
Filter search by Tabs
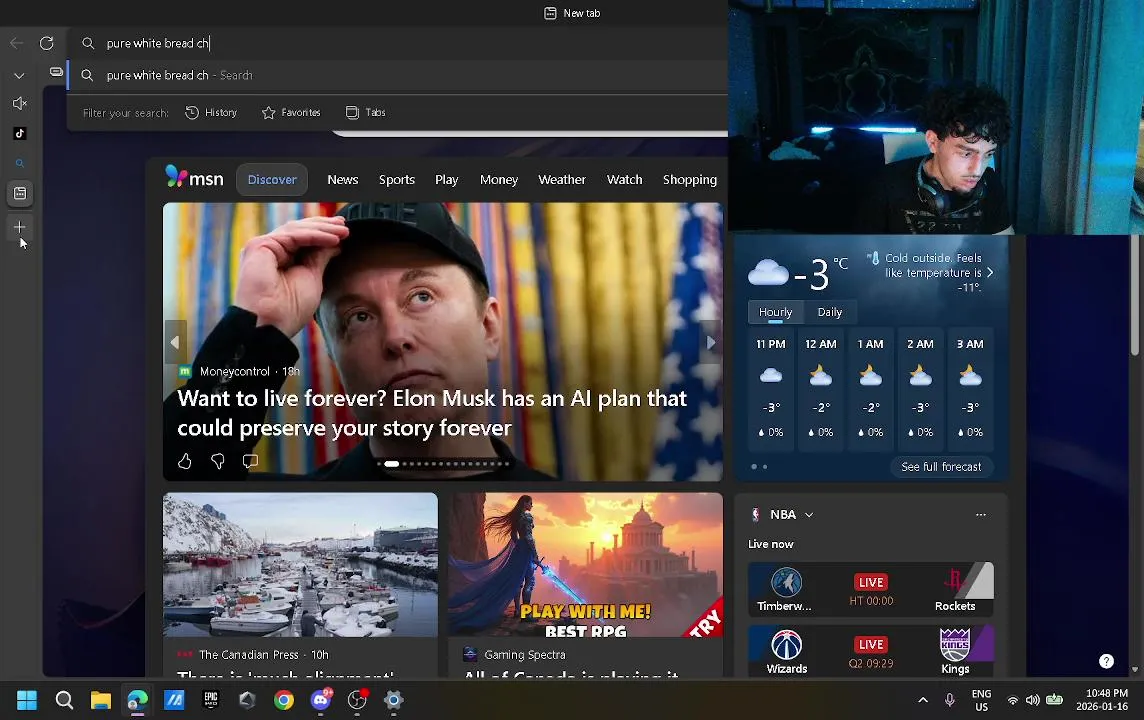[x=366, y=112]
